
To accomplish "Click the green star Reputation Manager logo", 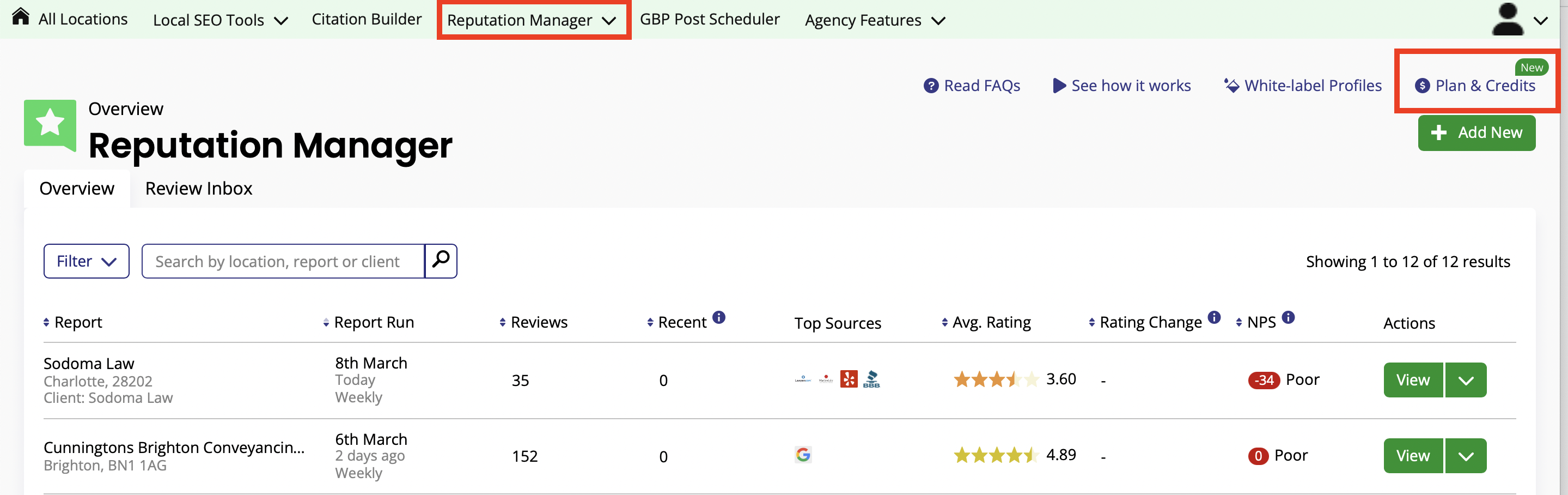I will tap(50, 125).
